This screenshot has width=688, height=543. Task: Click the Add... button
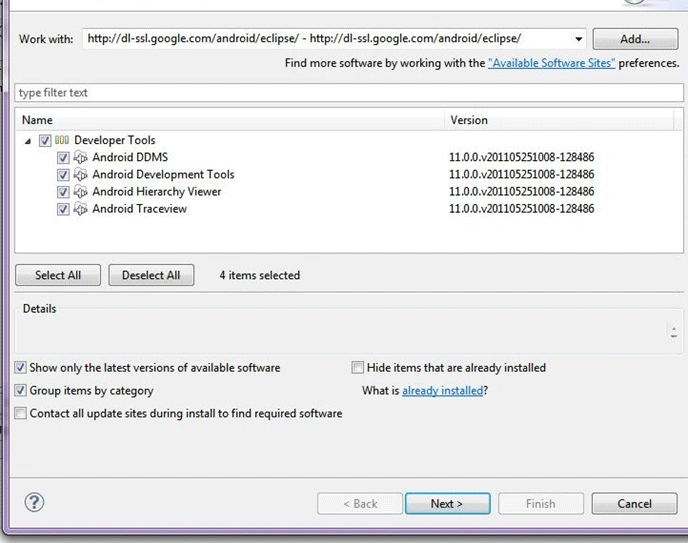[635, 39]
